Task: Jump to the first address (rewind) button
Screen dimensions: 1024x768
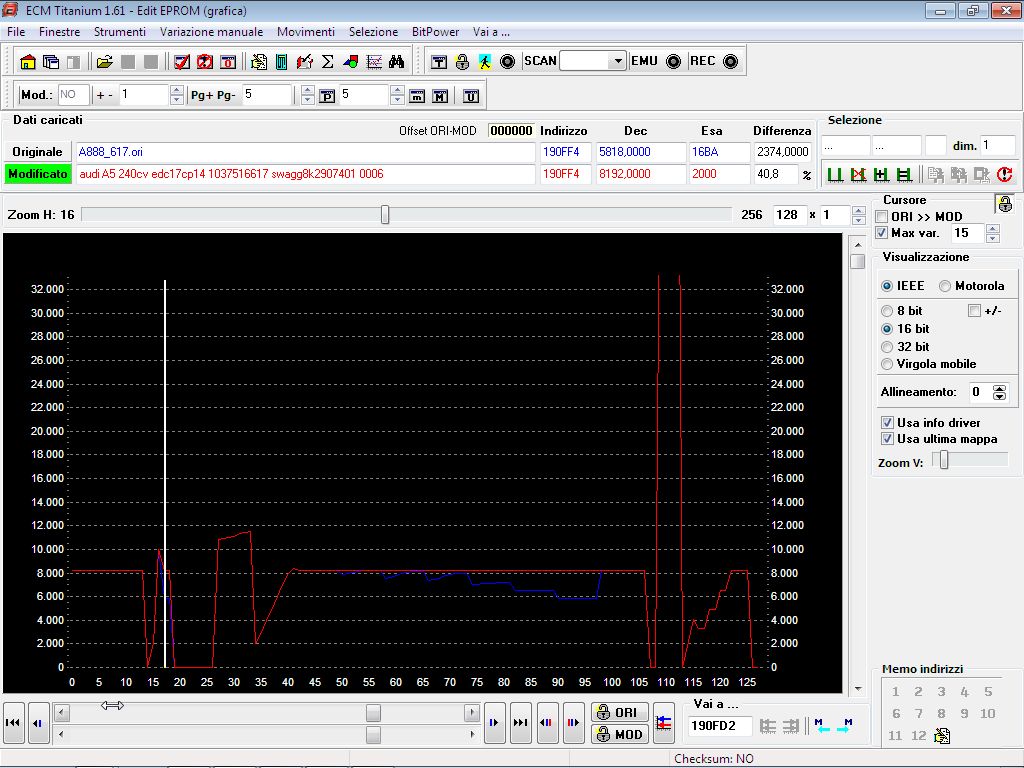Action: point(13,723)
